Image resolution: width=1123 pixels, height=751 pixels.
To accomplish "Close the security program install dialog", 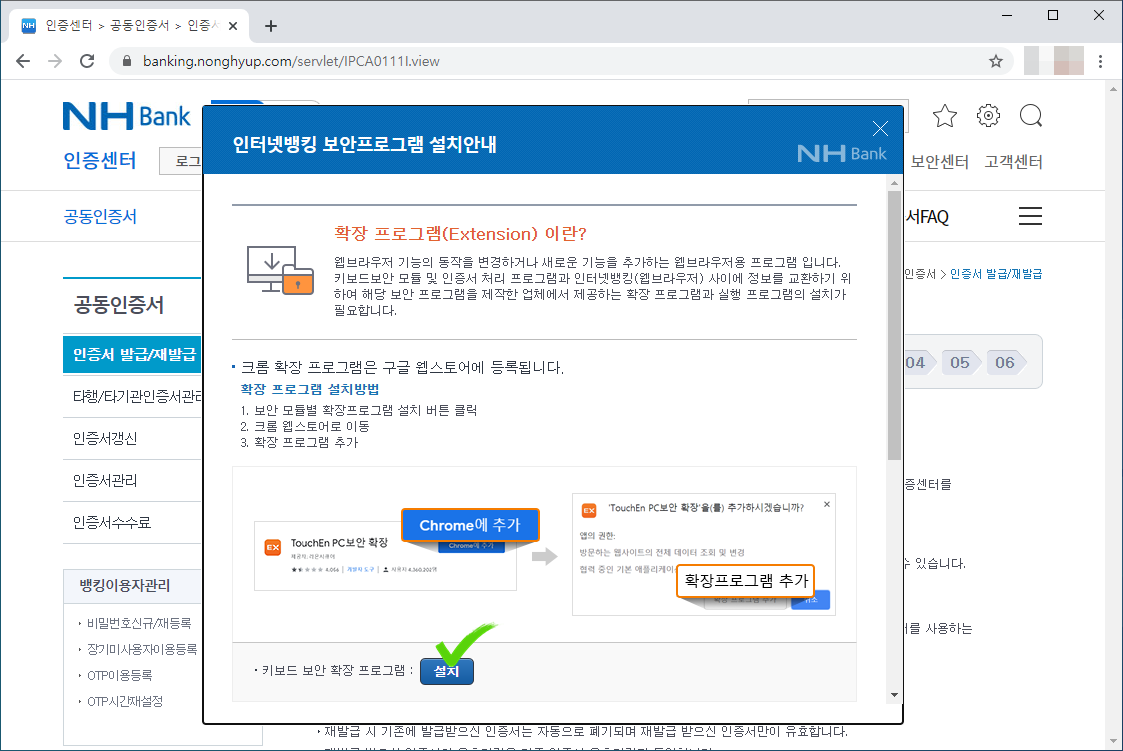I will tap(880, 128).
